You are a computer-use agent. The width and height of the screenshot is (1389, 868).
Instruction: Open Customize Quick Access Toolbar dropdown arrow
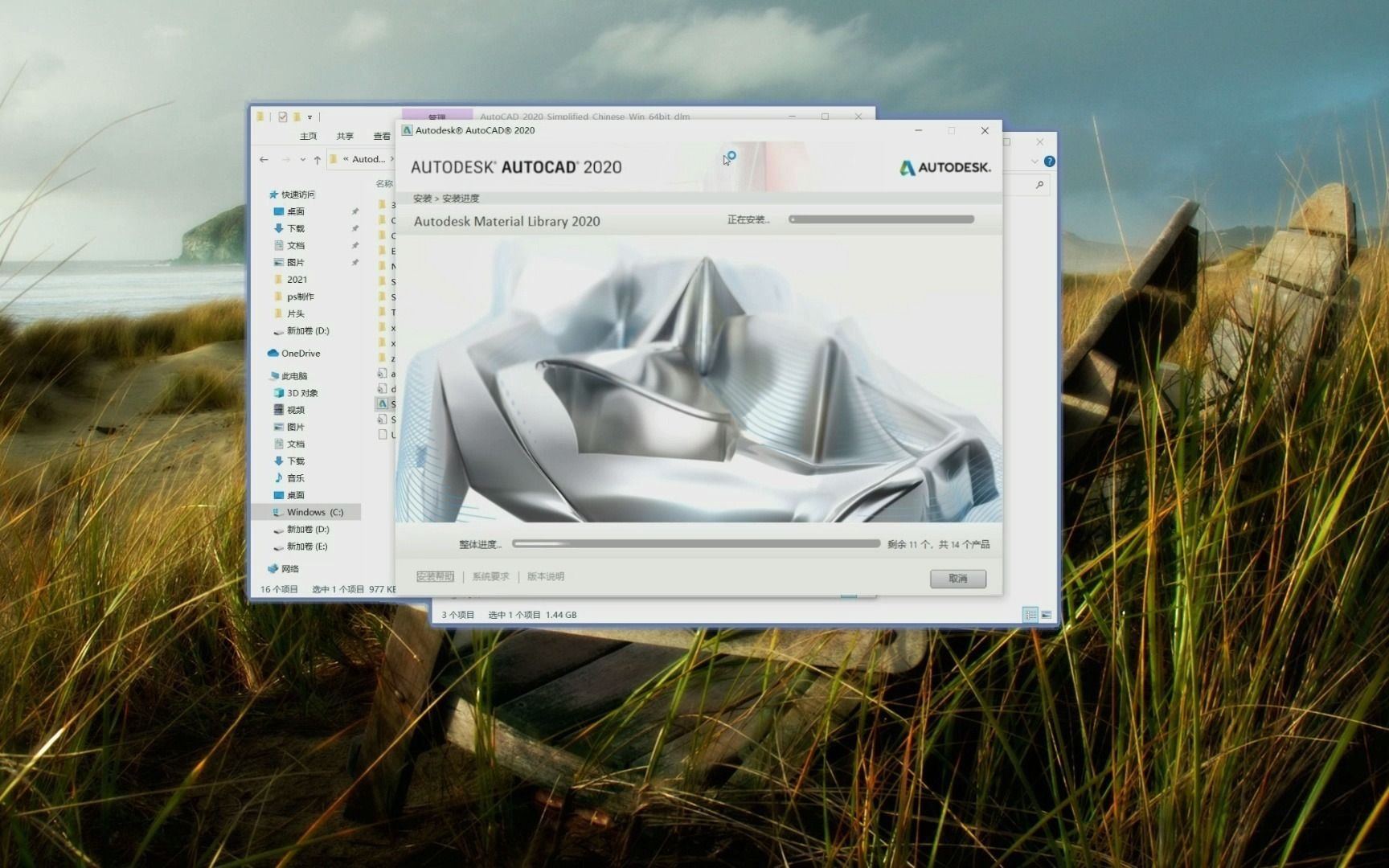pos(309,117)
